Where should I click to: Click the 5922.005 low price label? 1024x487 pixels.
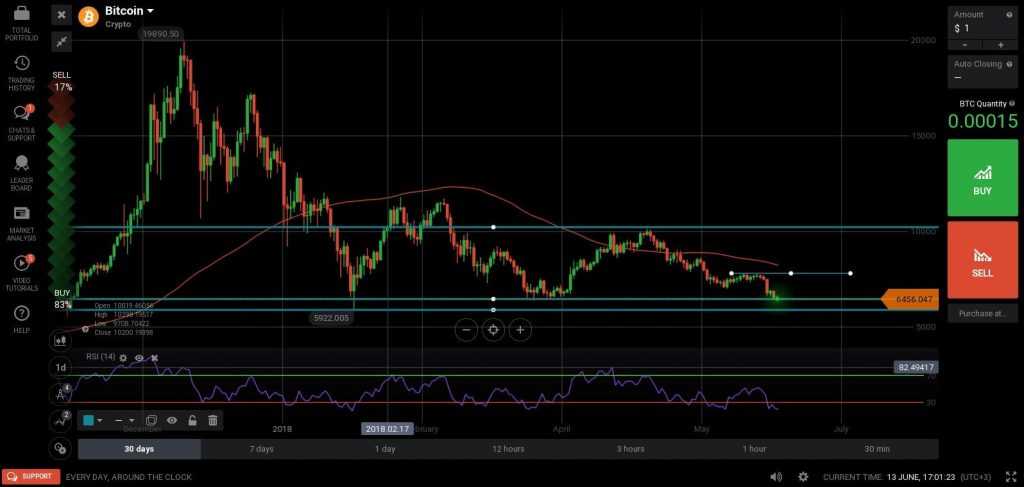[332, 318]
